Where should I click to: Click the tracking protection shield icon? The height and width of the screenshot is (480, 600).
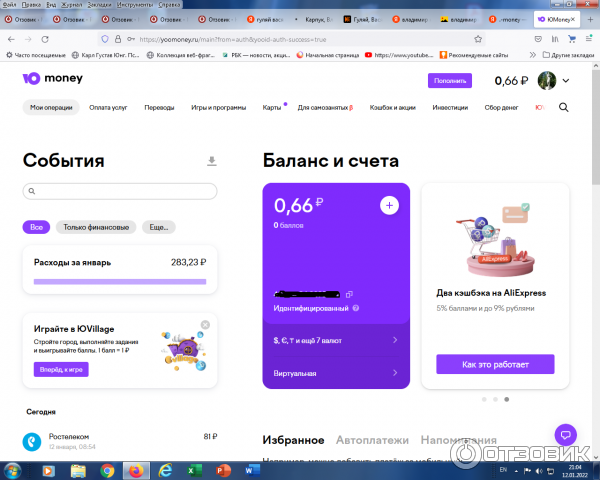105,39
